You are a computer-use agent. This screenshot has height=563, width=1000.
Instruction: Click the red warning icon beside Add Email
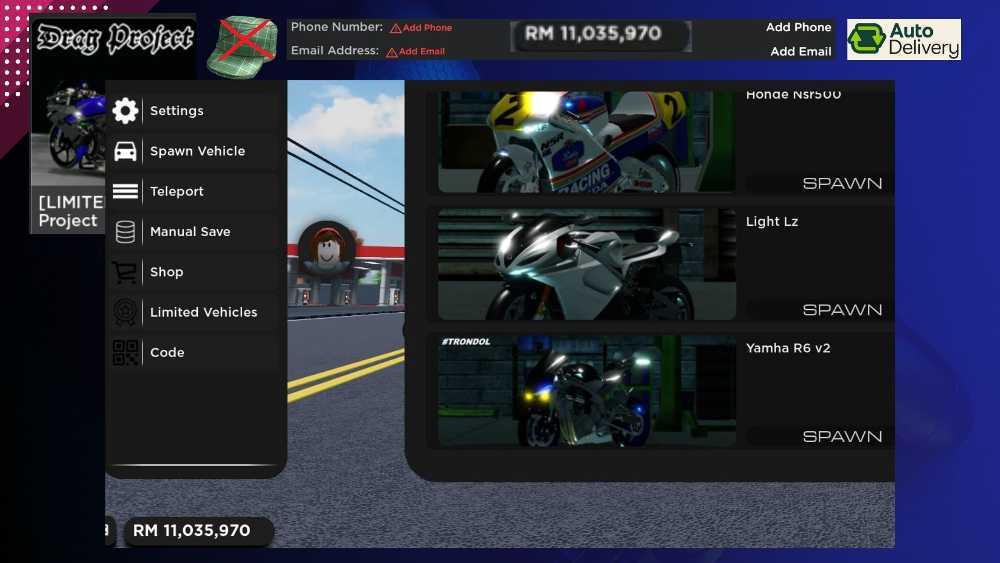coord(392,52)
